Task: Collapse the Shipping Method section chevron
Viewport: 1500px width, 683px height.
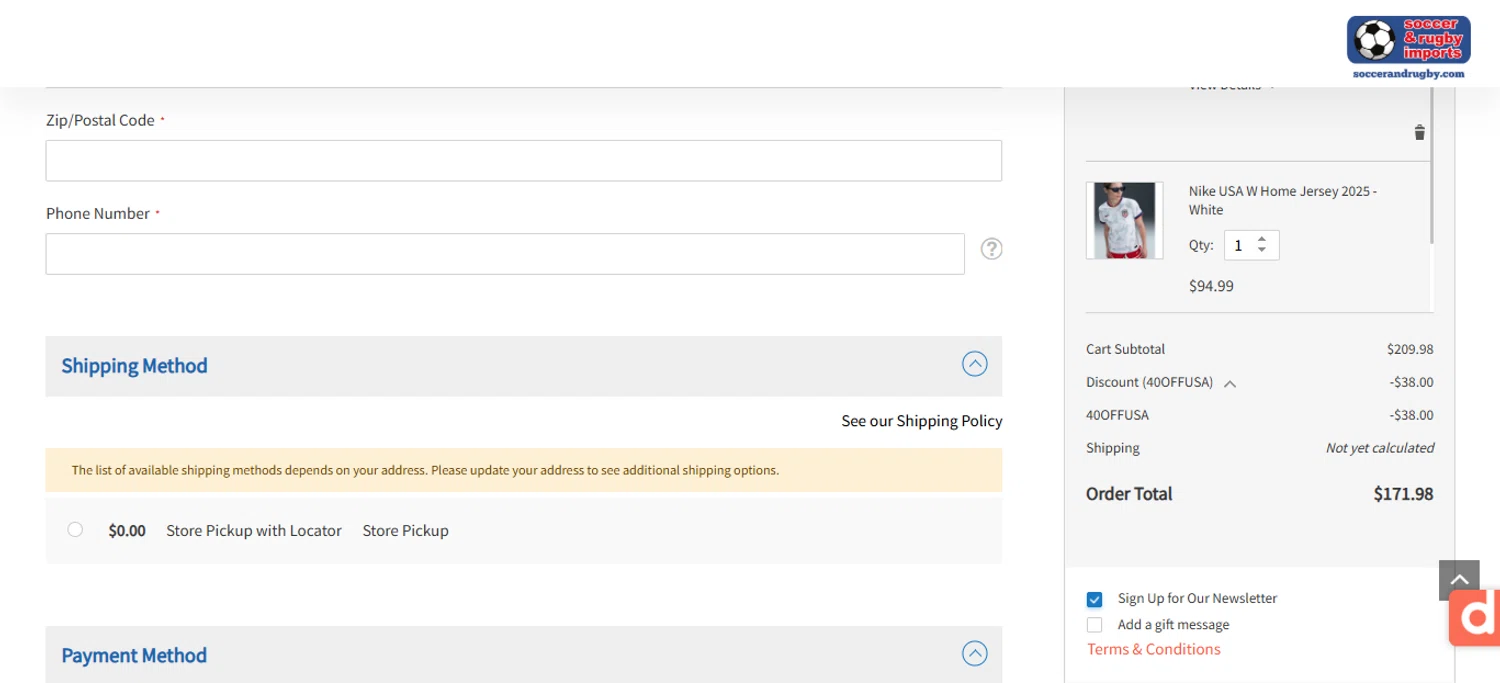Action: point(975,364)
